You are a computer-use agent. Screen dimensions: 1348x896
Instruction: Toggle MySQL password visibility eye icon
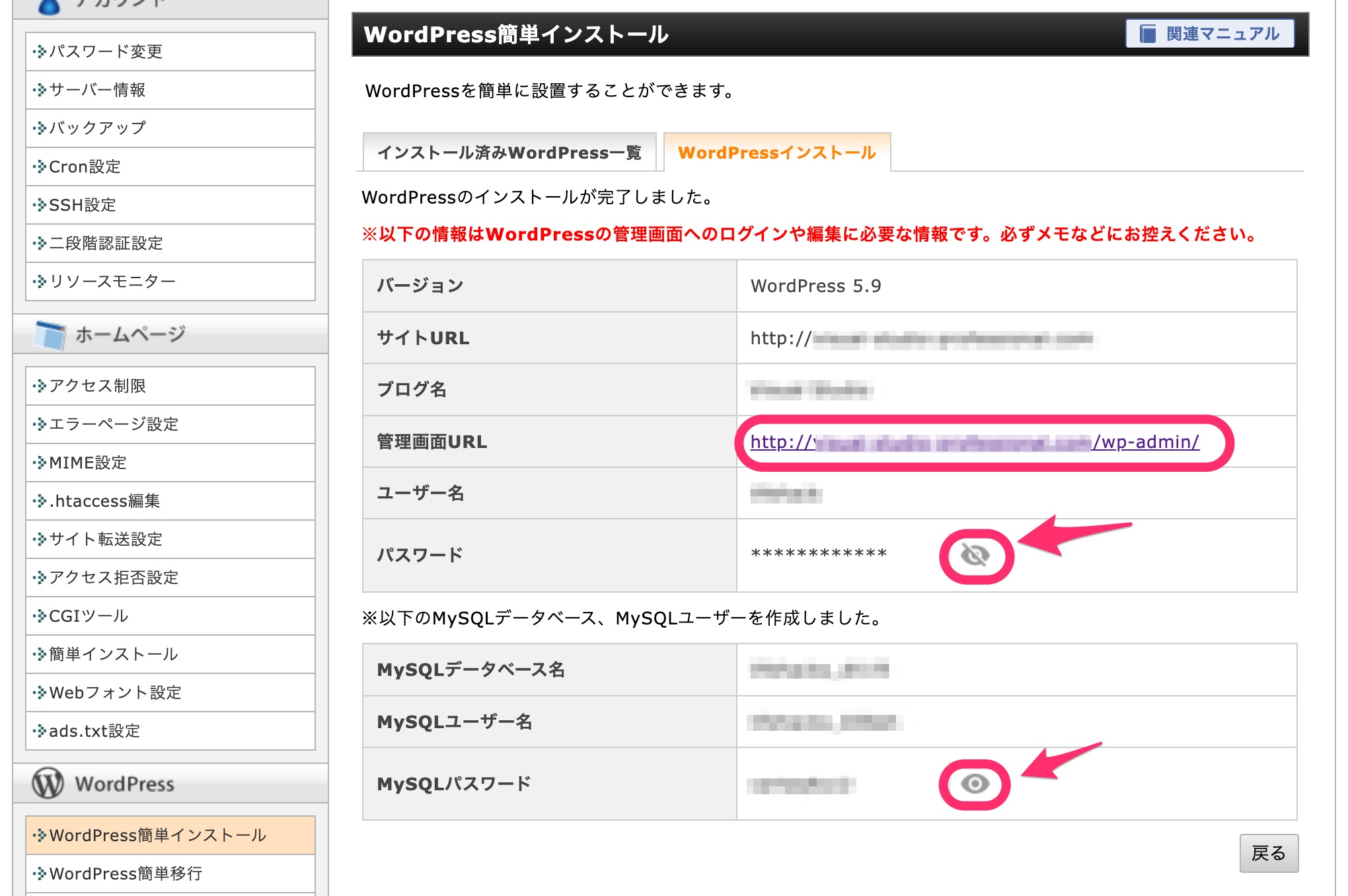[x=975, y=784]
